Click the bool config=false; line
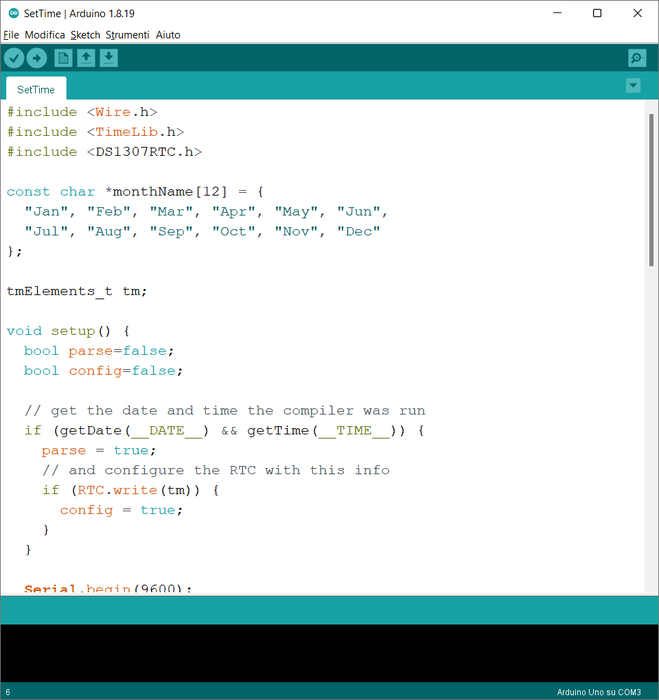Viewport: 659px width, 700px height. point(103,371)
